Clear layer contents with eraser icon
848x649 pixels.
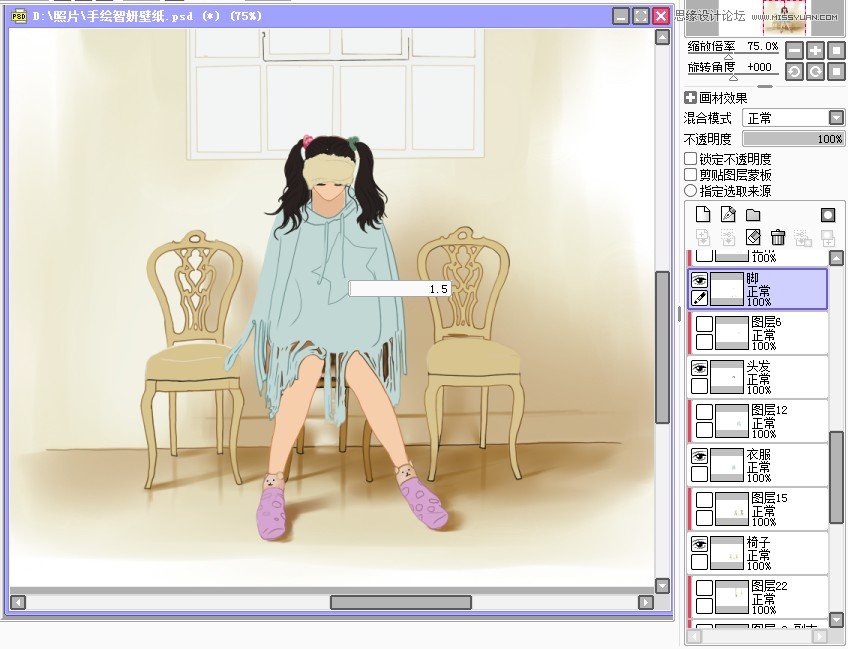(753, 237)
